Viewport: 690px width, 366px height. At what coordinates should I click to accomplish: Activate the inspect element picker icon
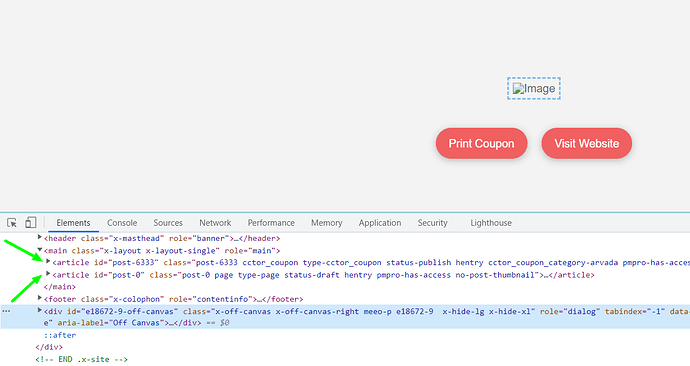pos(12,223)
